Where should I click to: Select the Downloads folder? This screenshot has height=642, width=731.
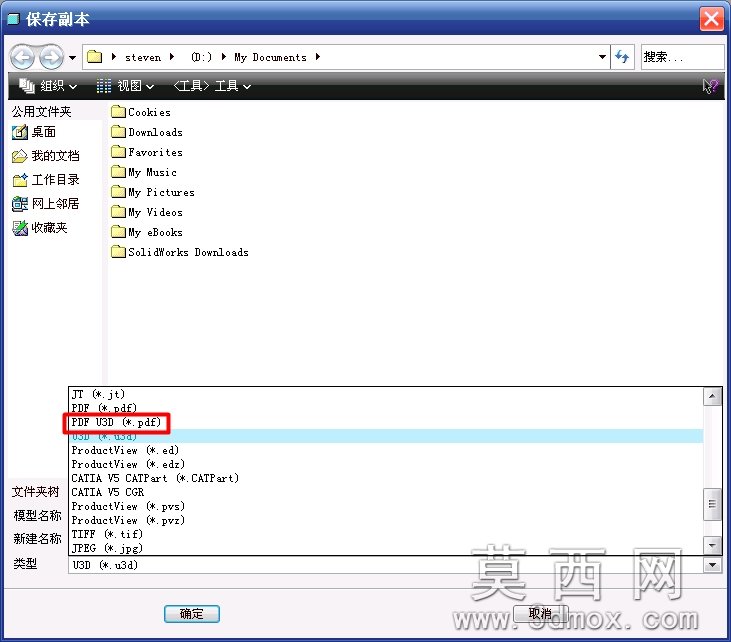(147, 132)
